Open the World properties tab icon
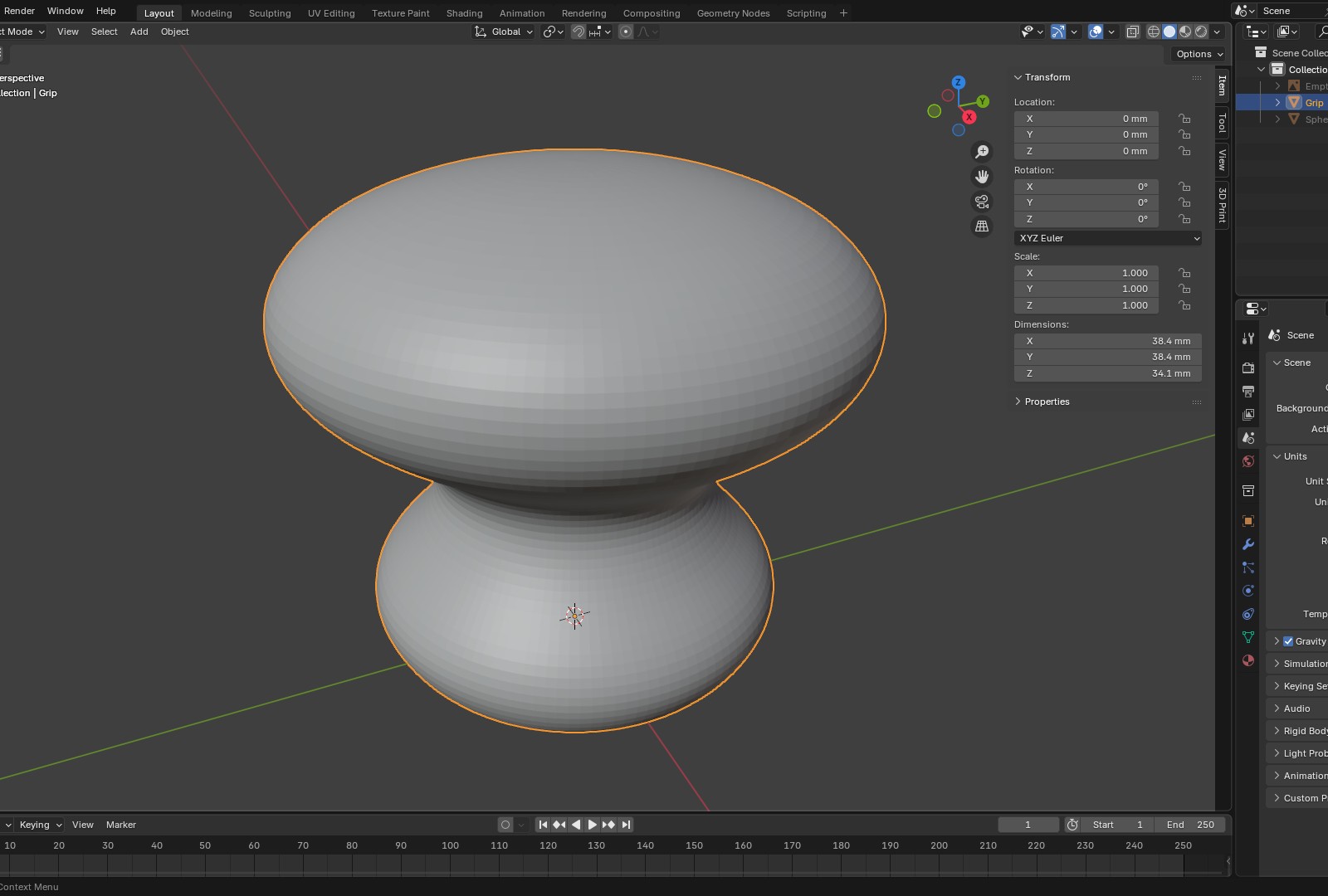Viewport: 1328px width, 896px height. [1248, 460]
